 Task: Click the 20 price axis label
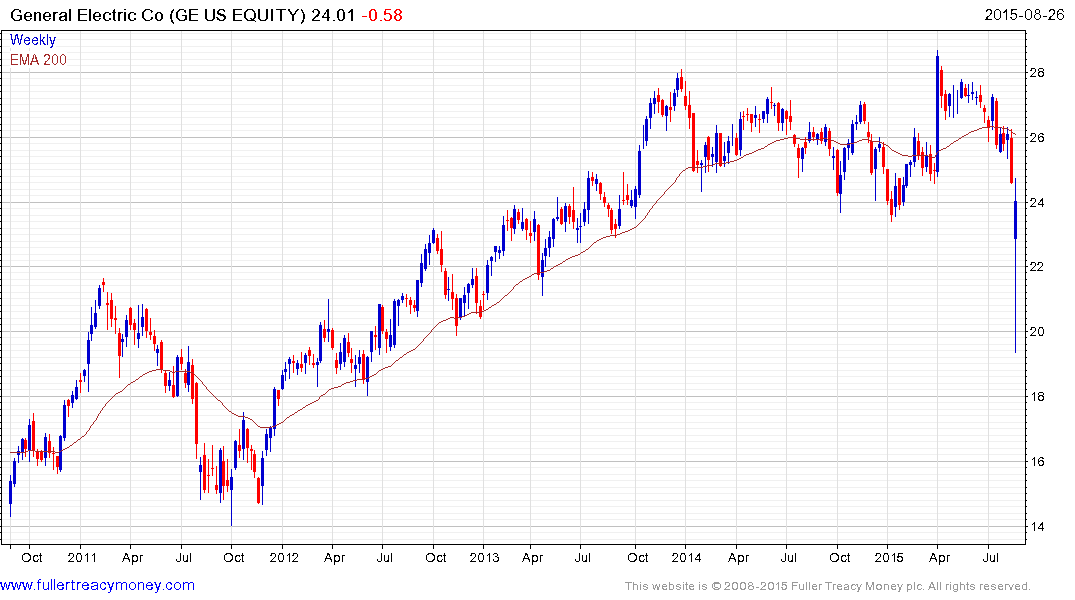click(1037, 332)
